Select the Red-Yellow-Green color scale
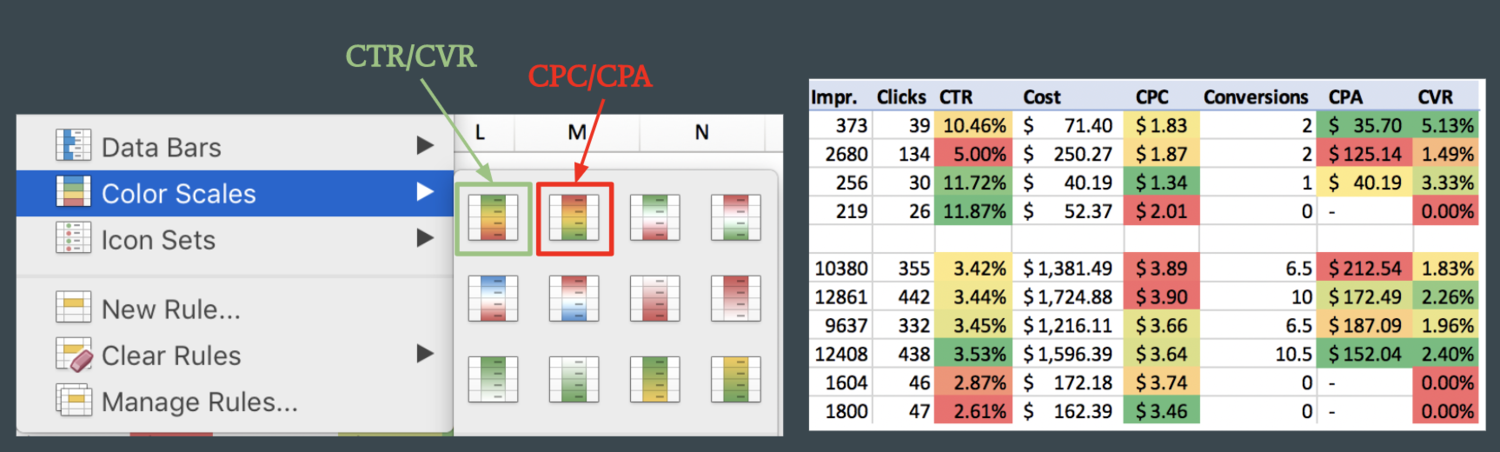 pos(574,216)
